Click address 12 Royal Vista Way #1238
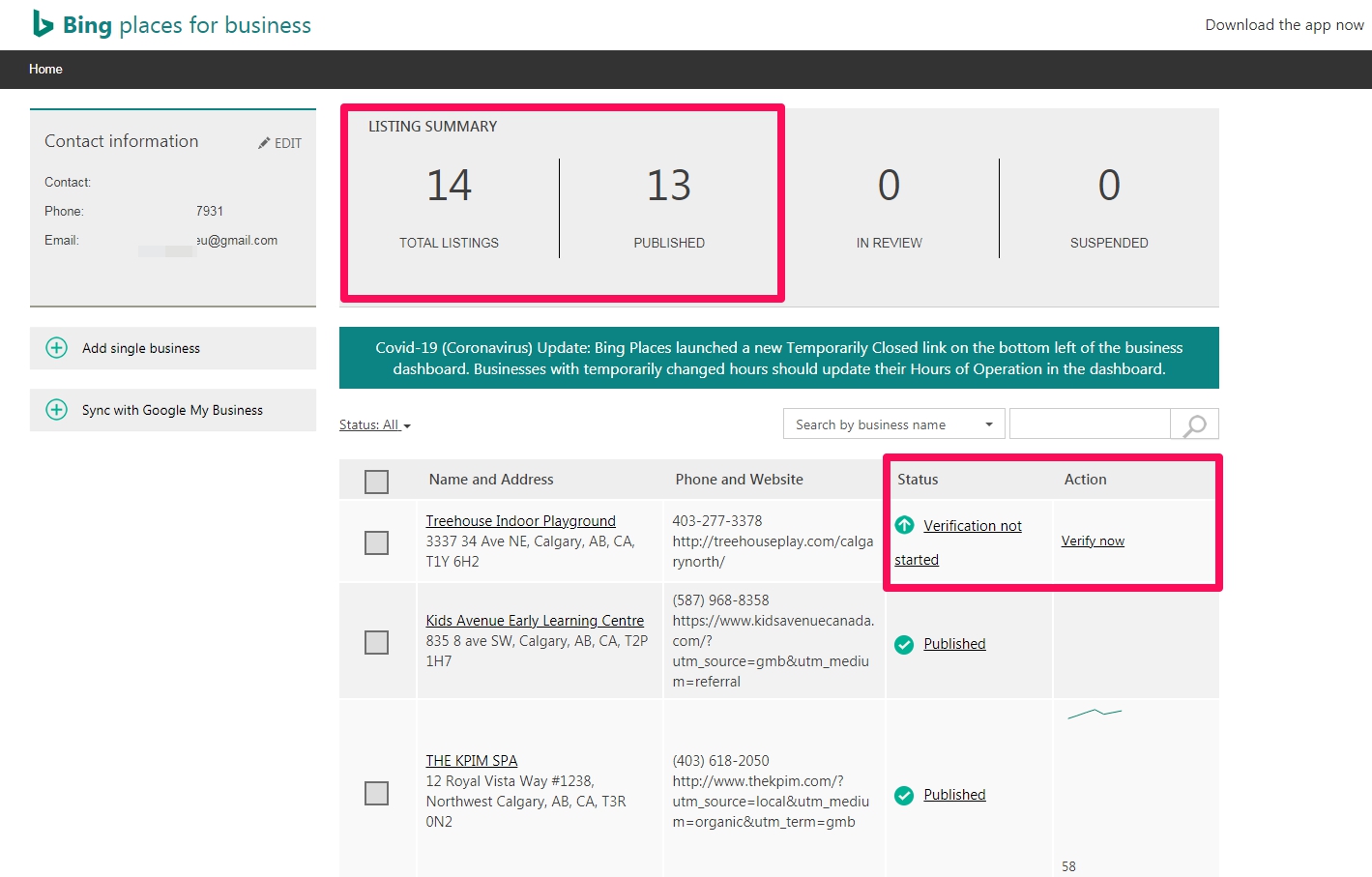The image size is (1372, 877). tap(526, 802)
